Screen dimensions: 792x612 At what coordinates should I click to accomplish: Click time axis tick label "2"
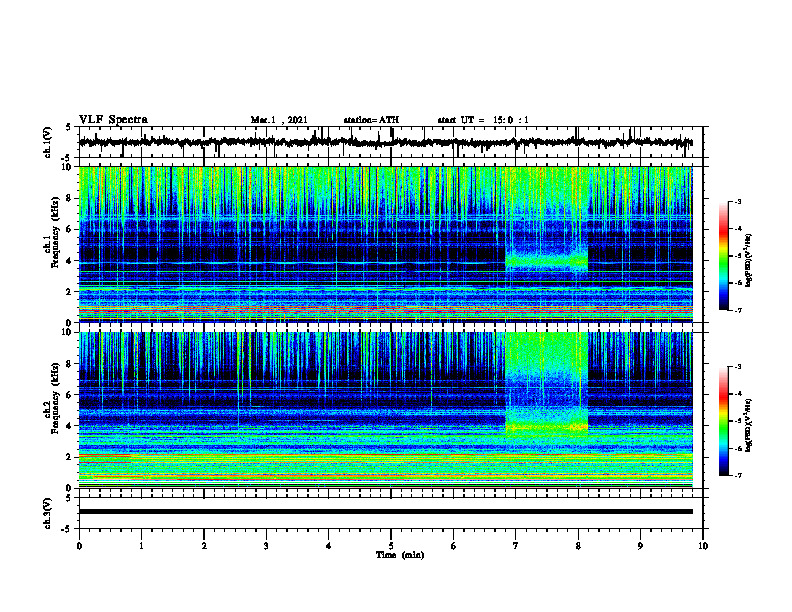(204, 546)
